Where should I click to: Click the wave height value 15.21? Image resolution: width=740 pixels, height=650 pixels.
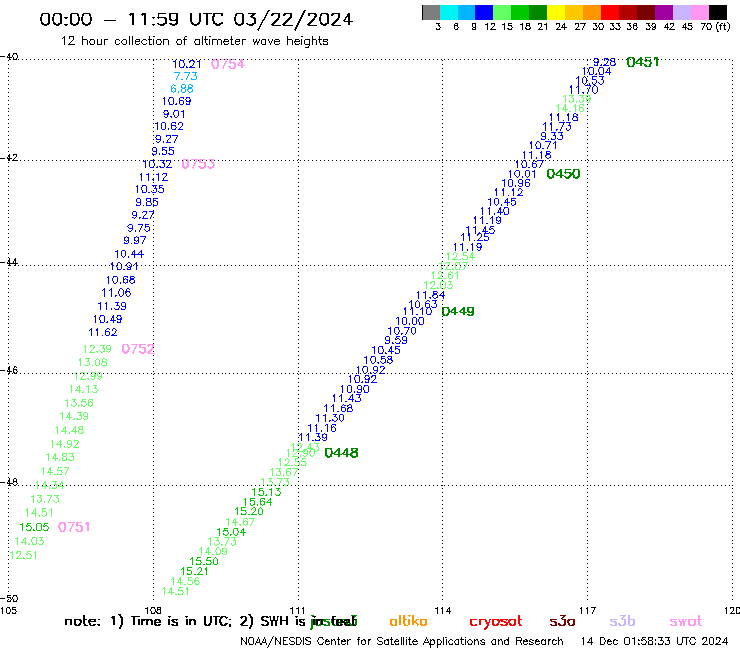(194, 571)
